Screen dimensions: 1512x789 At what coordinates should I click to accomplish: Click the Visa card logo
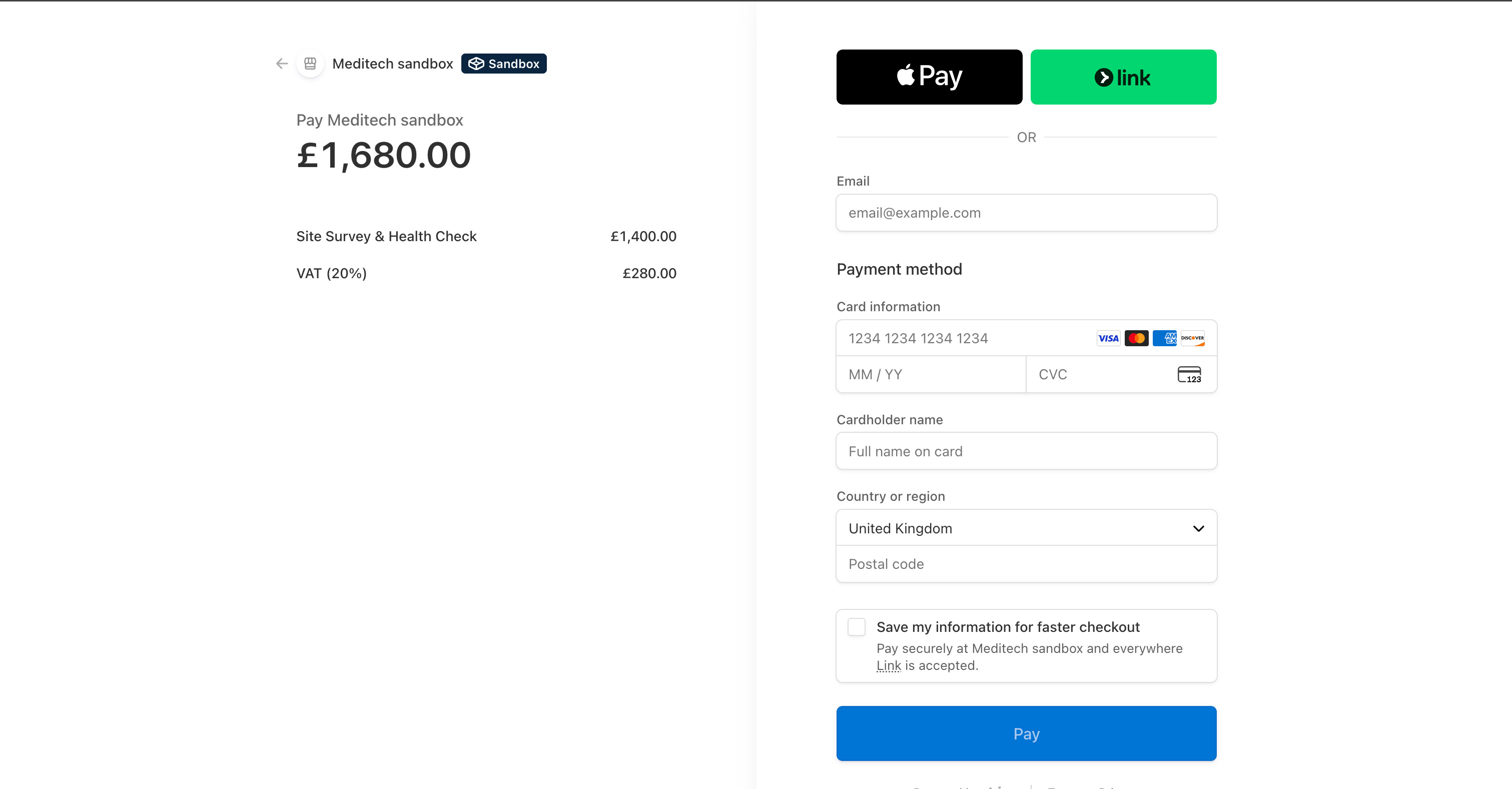[x=1108, y=338]
